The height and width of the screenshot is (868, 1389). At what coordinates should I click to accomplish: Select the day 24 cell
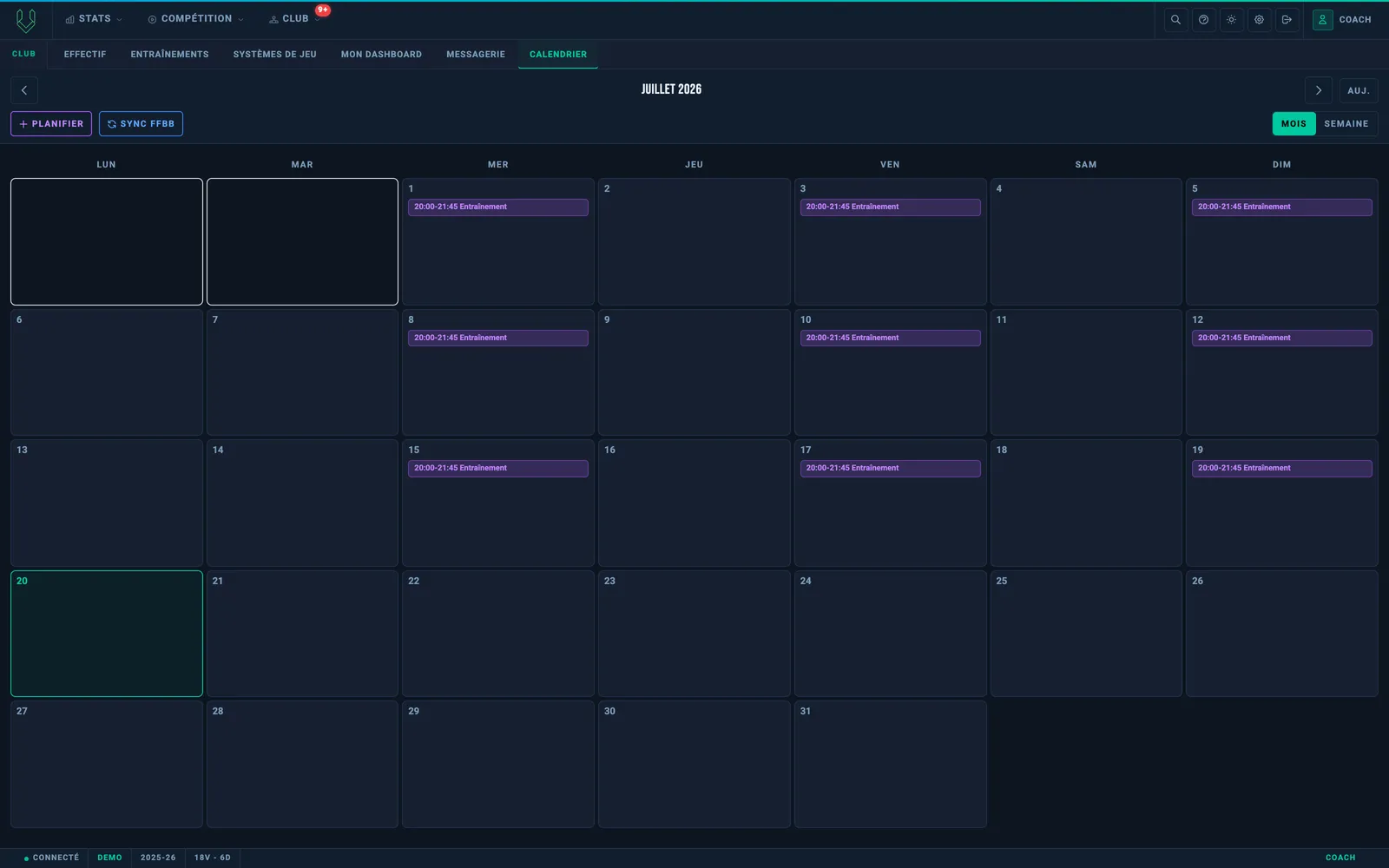[890, 634]
